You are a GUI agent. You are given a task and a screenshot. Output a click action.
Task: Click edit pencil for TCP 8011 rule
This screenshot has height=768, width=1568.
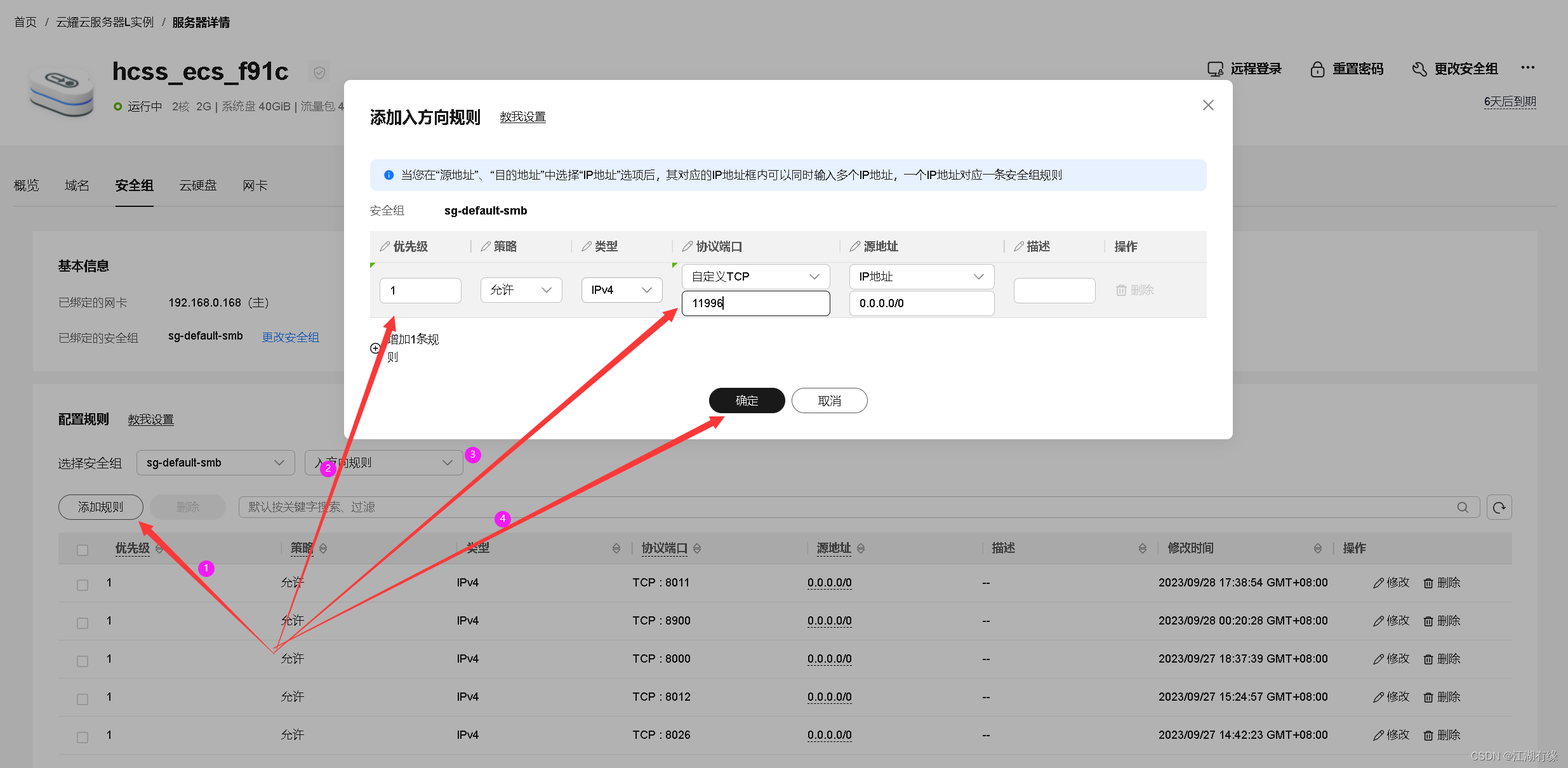pos(1379,583)
